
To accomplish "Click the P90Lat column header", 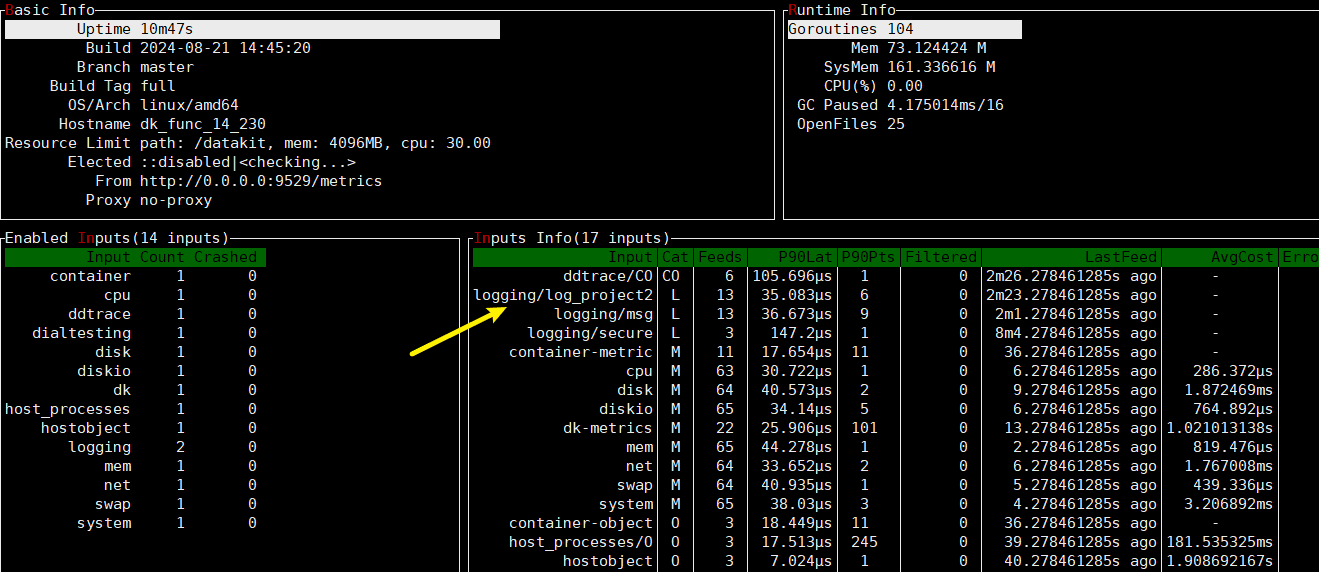I will [791, 257].
